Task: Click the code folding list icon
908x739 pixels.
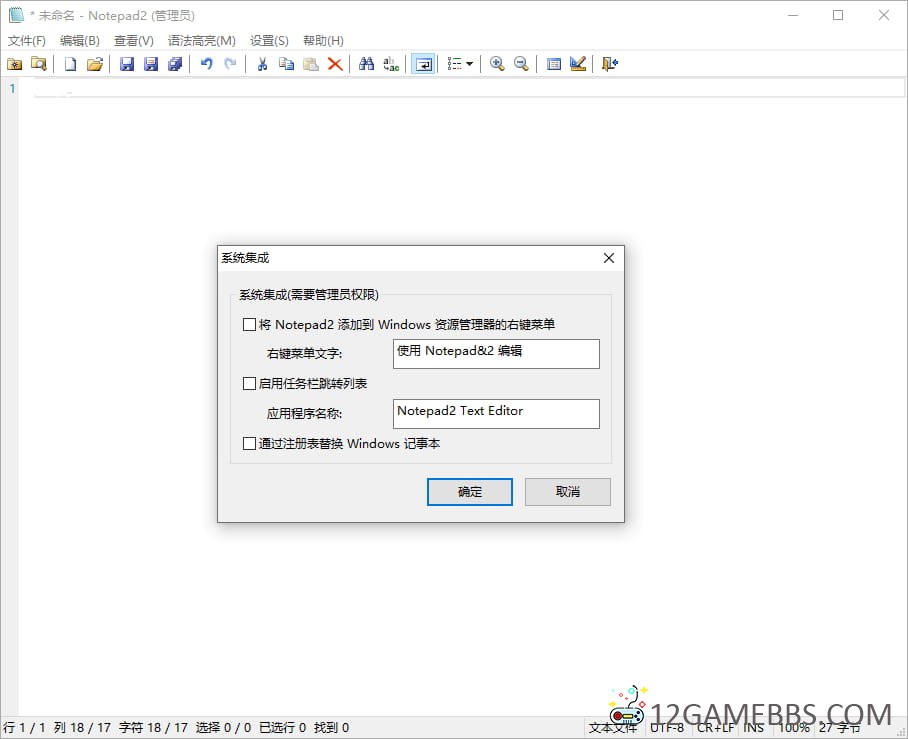Action: click(455, 64)
